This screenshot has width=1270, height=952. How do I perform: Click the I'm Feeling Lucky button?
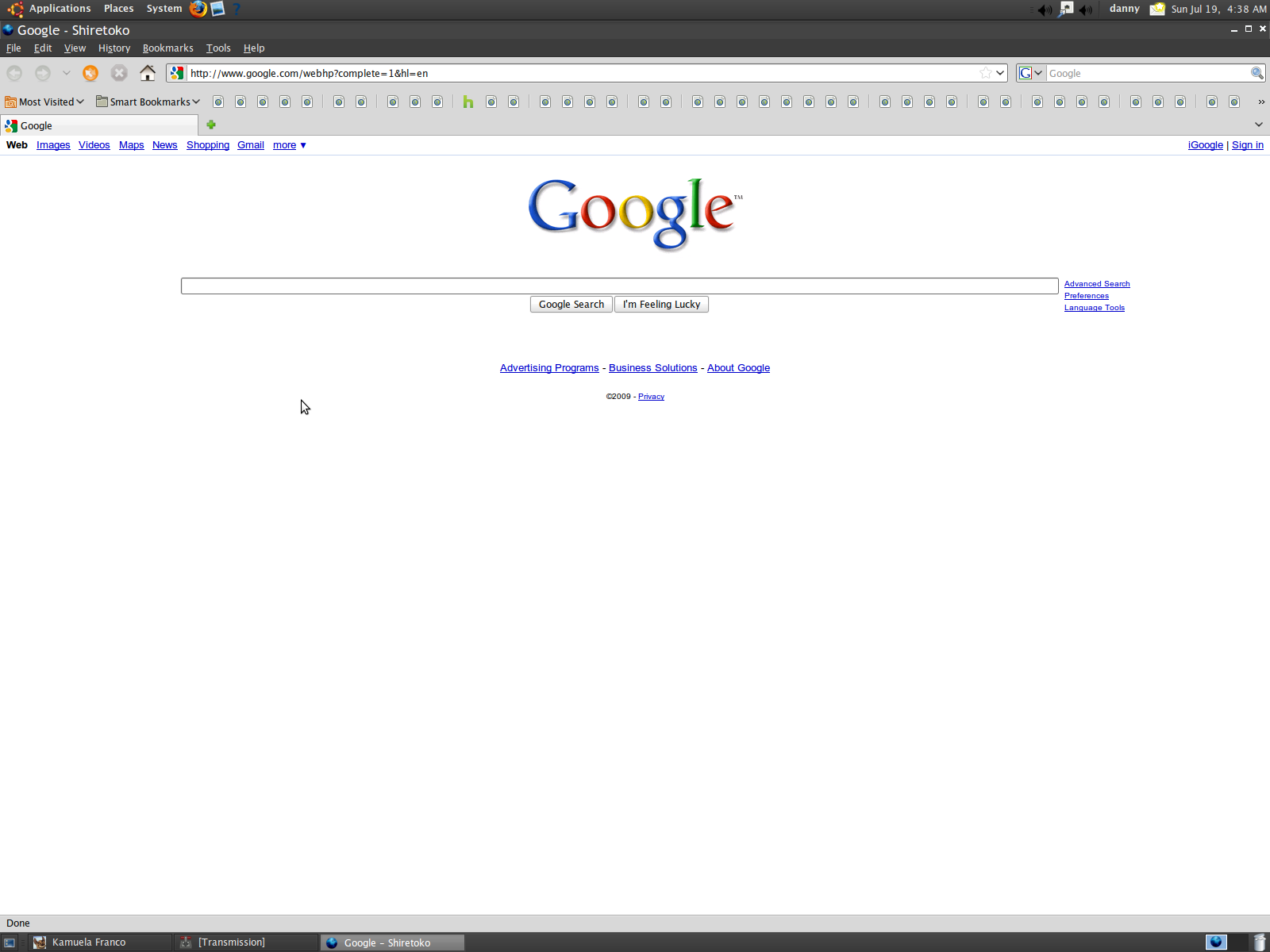click(x=661, y=305)
